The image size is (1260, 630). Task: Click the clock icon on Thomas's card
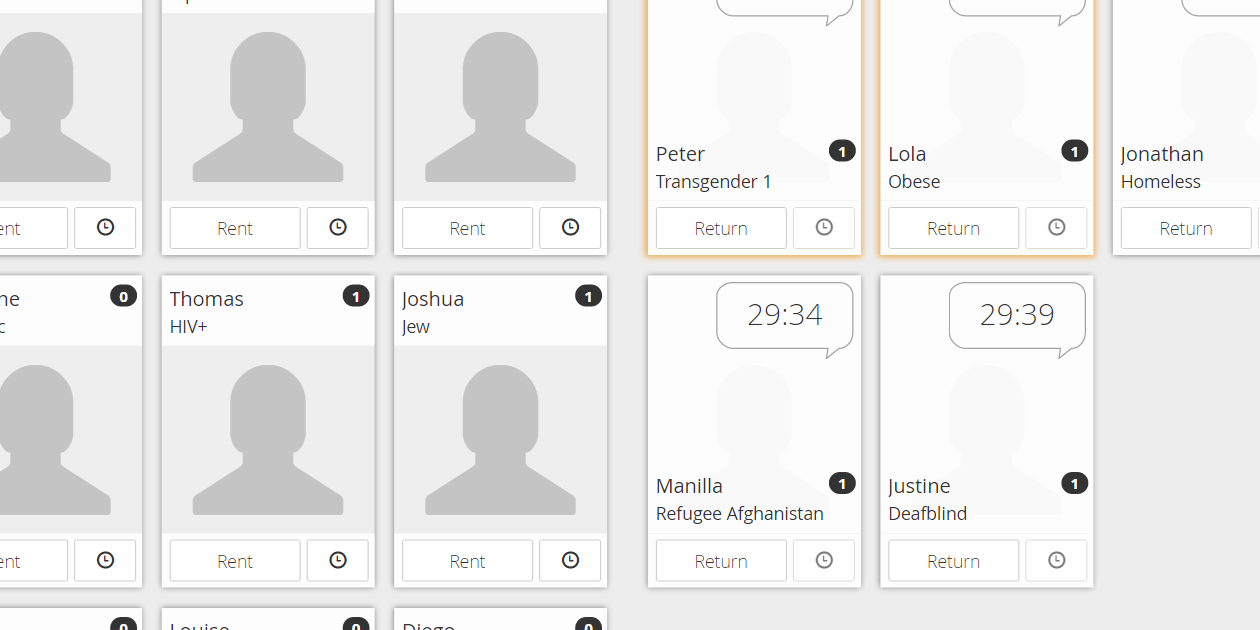coord(338,561)
